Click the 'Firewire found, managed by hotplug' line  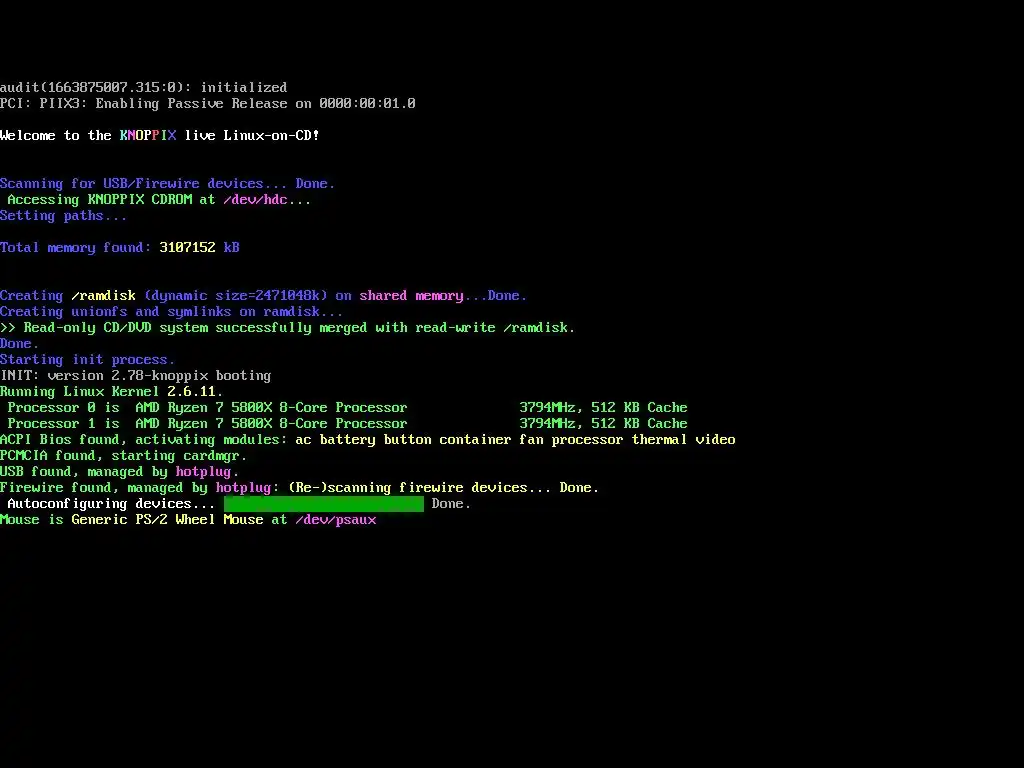coord(300,488)
